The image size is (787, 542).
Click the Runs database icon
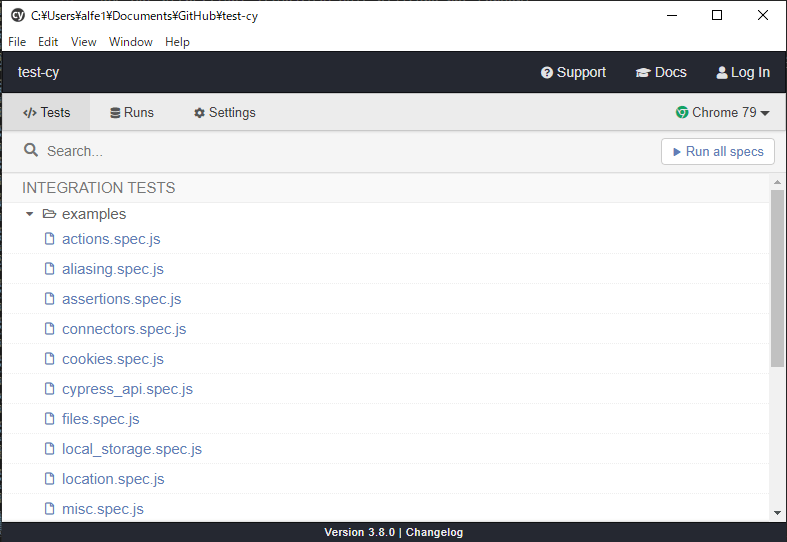coord(115,113)
